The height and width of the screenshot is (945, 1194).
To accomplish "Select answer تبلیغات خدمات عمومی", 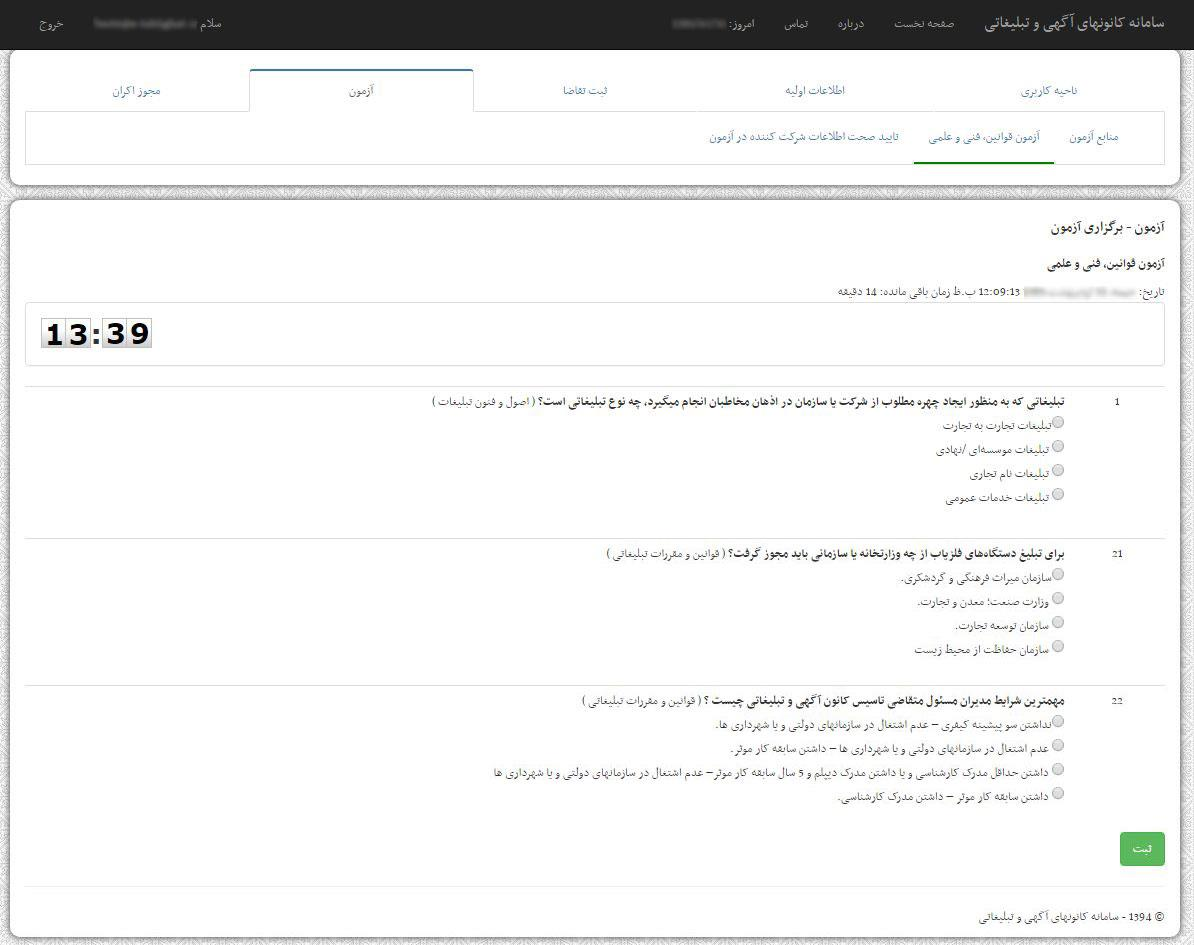I will [x=1058, y=495].
